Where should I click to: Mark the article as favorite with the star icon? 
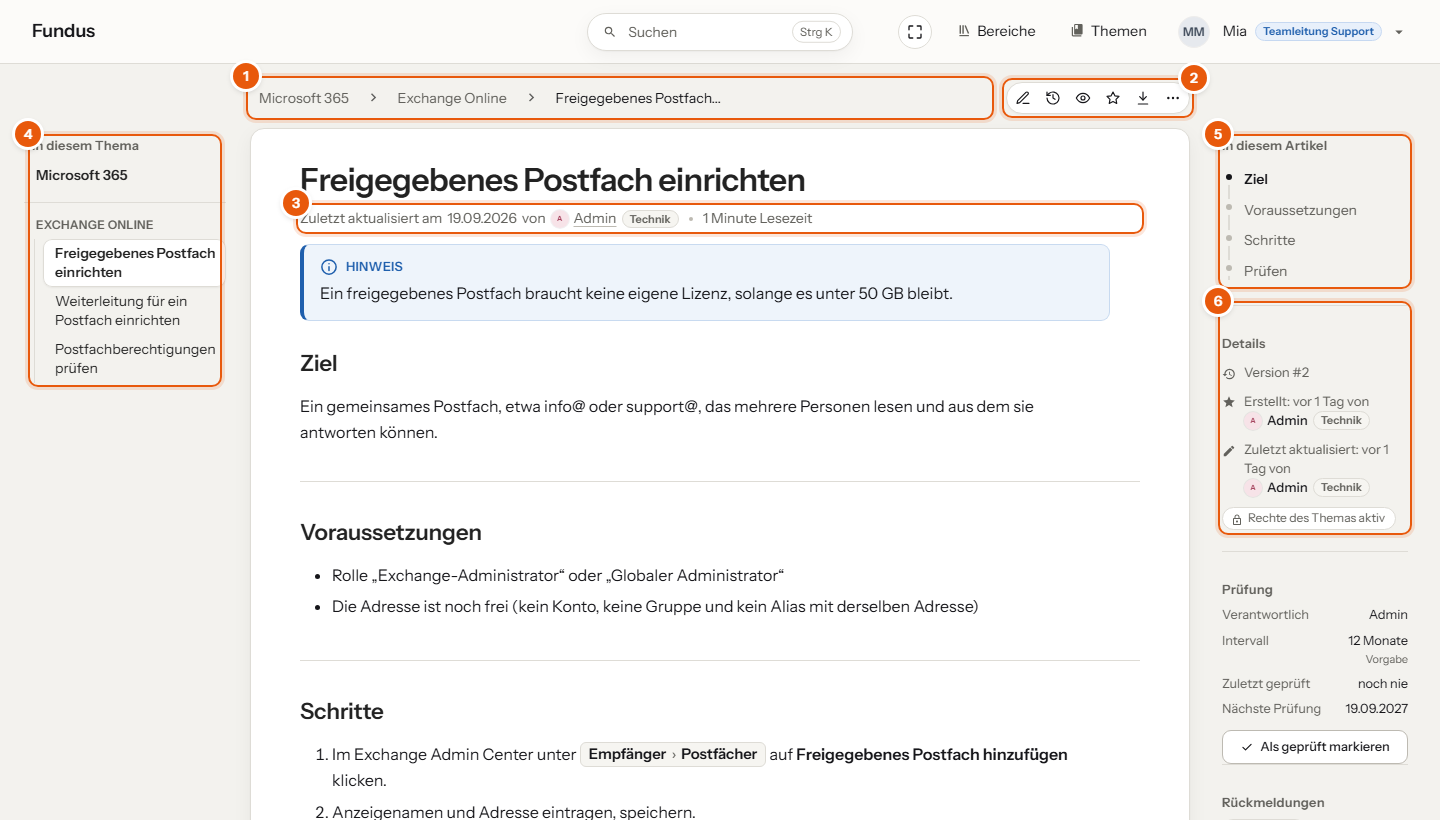(x=1113, y=98)
